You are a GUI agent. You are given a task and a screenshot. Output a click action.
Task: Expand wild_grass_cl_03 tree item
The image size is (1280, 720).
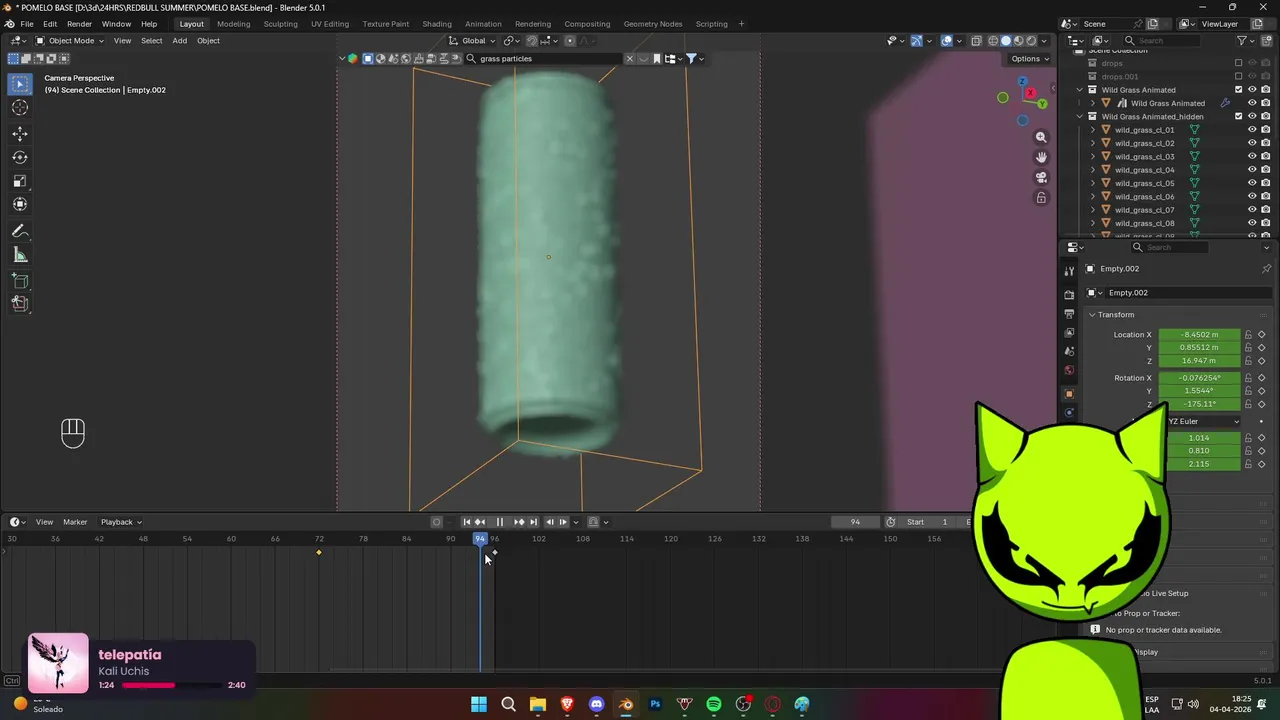[x=1092, y=157]
